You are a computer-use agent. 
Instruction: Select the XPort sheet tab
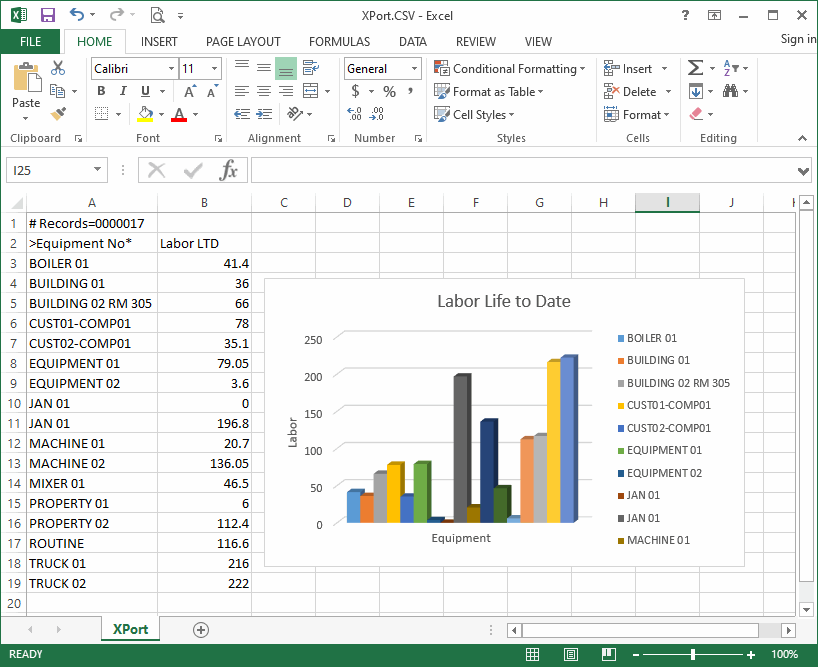pyautogui.click(x=130, y=629)
